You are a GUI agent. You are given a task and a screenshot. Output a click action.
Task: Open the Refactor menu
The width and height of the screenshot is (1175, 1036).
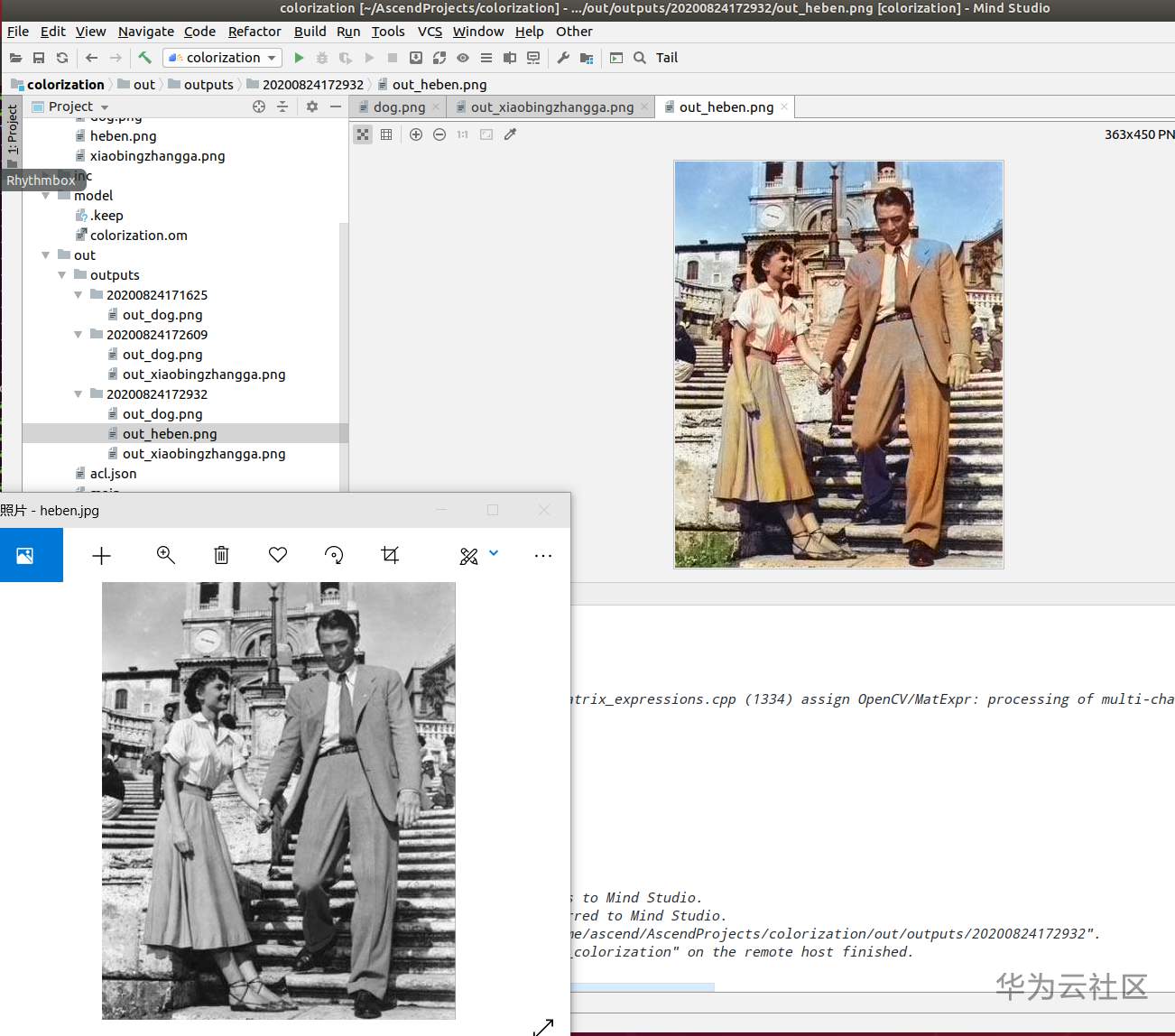(x=254, y=32)
